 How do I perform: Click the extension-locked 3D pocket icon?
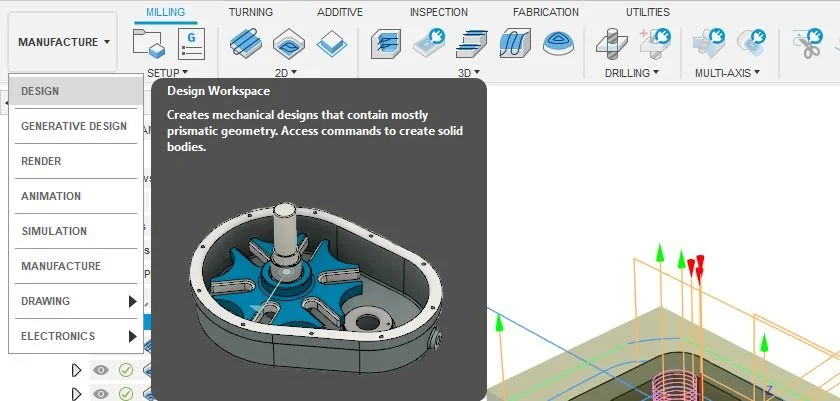click(x=429, y=42)
